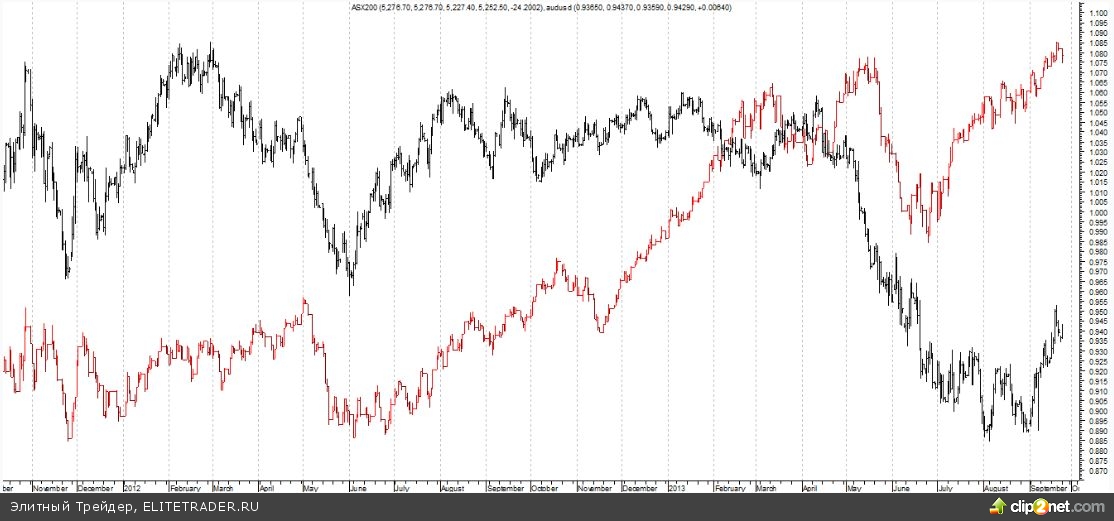
Task: Click the October label on the time axis
Action: [546, 489]
